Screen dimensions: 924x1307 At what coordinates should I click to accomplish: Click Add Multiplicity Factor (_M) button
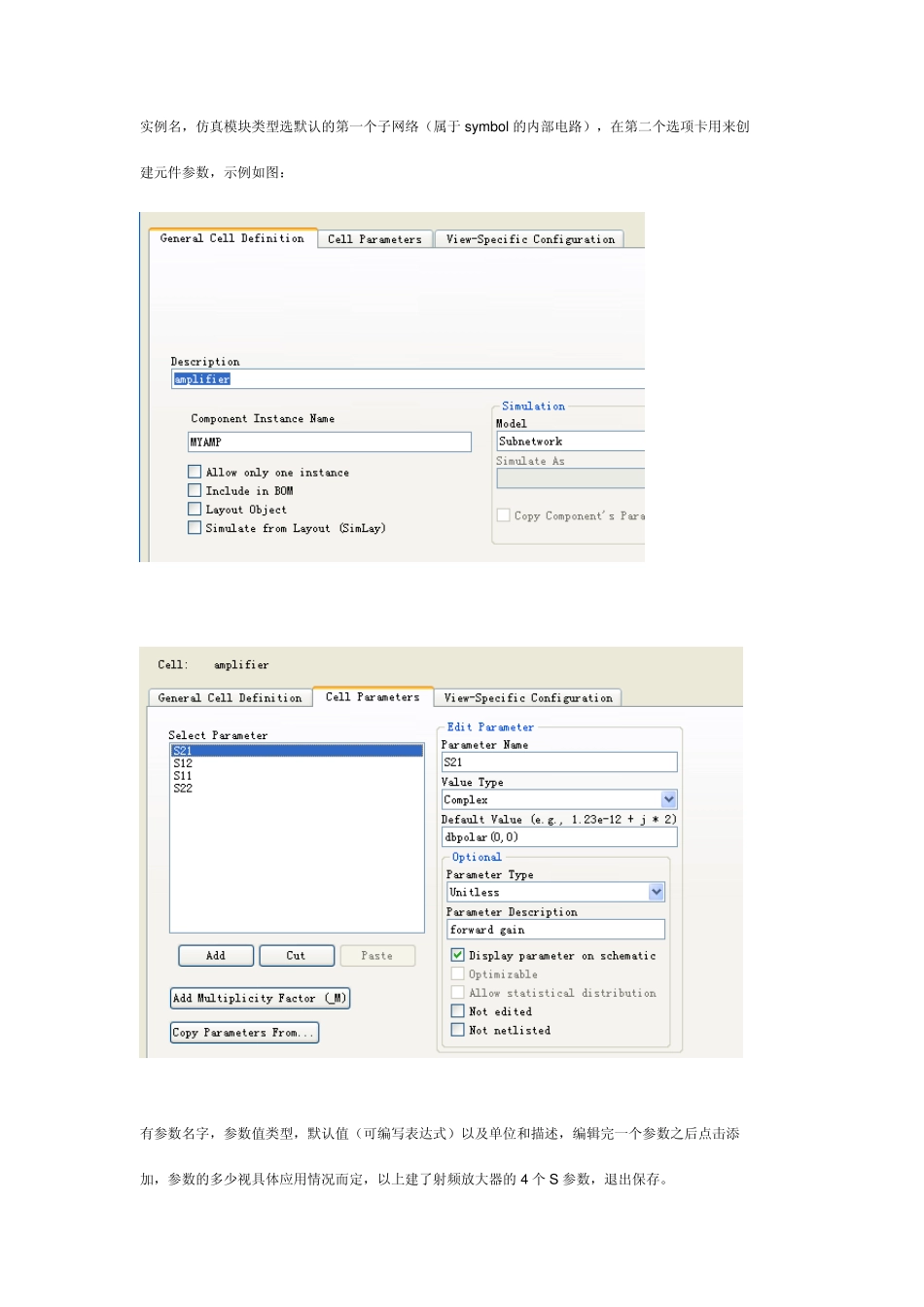pyautogui.click(x=260, y=999)
